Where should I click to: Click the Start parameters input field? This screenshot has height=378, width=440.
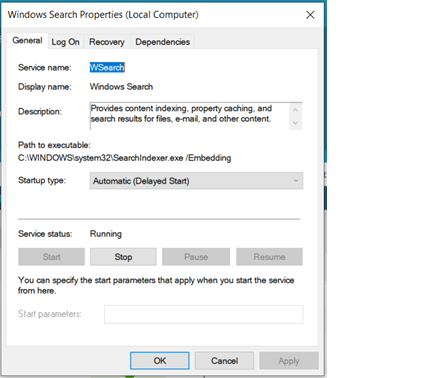203,314
